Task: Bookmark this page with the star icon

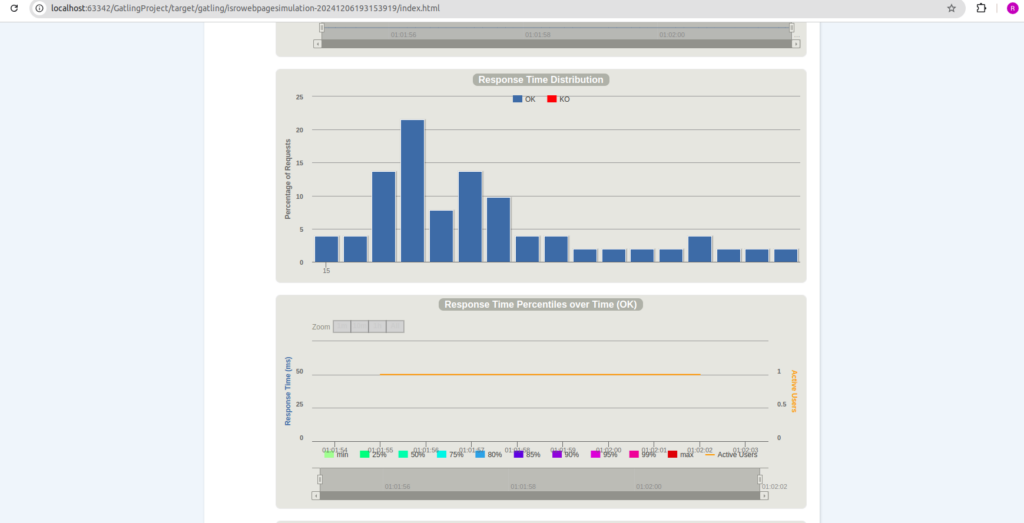Action: click(x=951, y=8)
